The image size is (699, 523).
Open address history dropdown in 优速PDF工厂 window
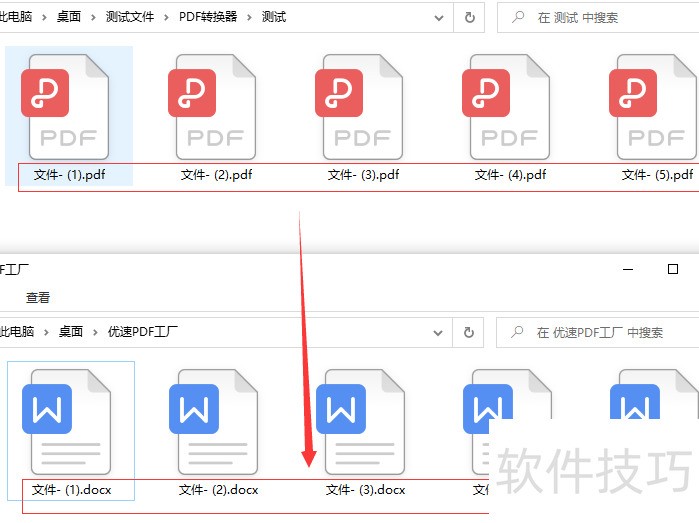click(x=438, y=333)
